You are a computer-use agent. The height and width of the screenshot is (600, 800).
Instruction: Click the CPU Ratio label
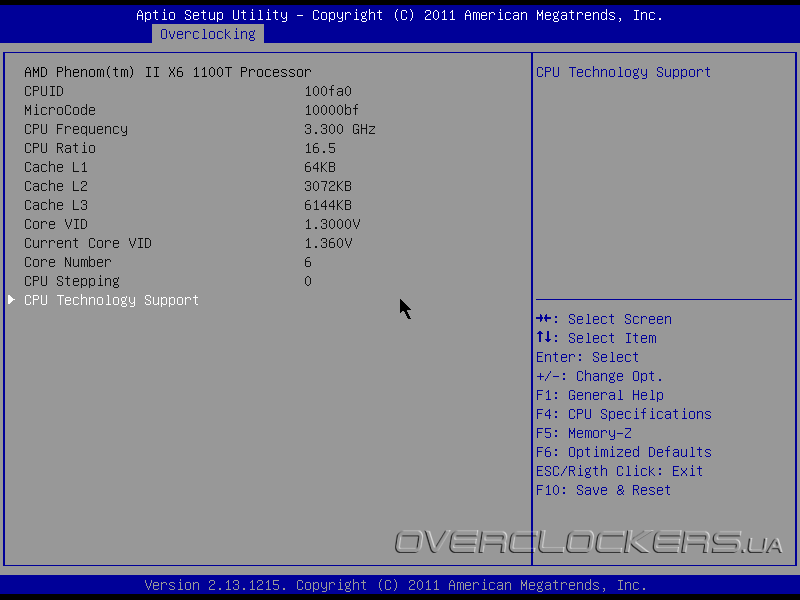[60, 148]
